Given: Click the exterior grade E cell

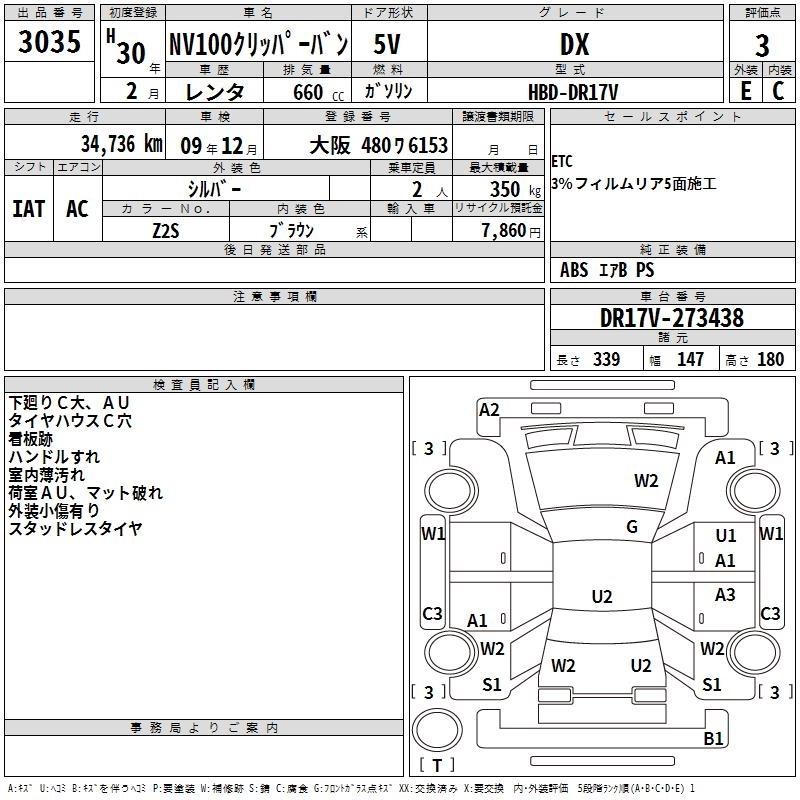Looking at the screenshot, I should (x=745, y=91).
